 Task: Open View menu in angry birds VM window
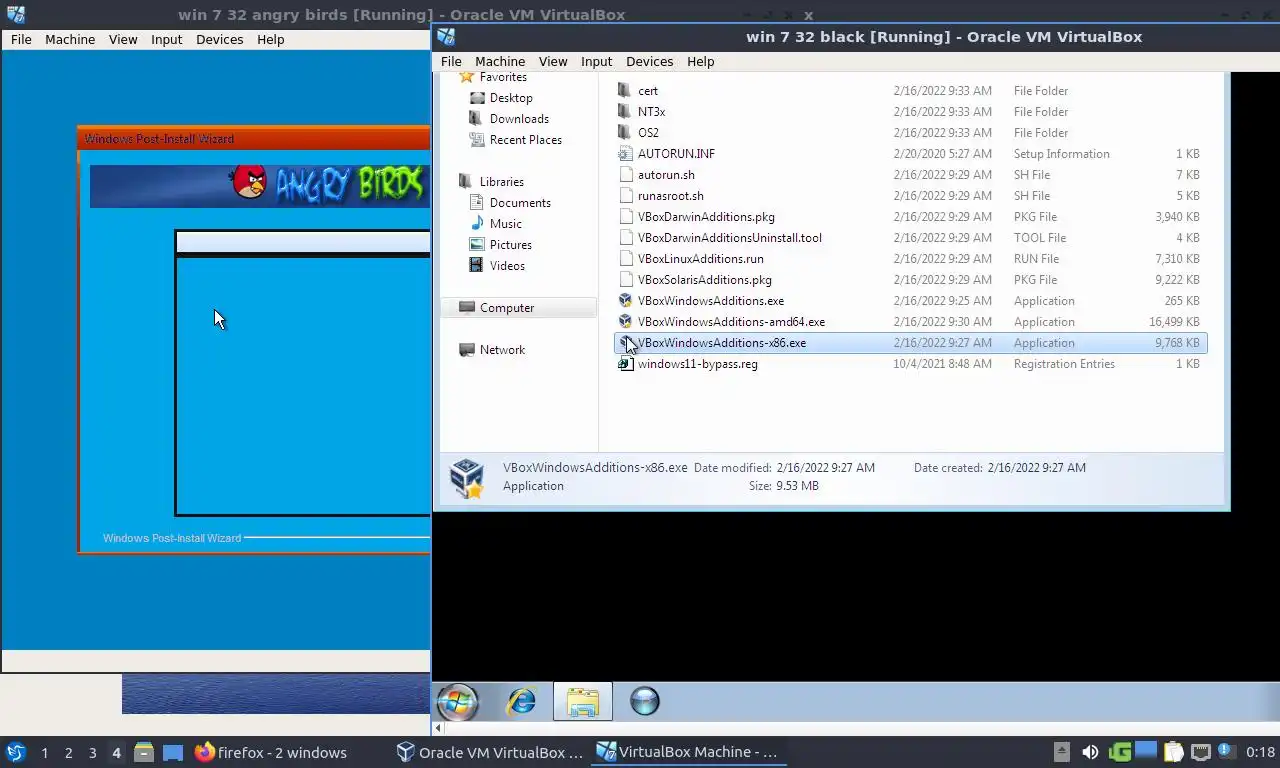(123, 39)
